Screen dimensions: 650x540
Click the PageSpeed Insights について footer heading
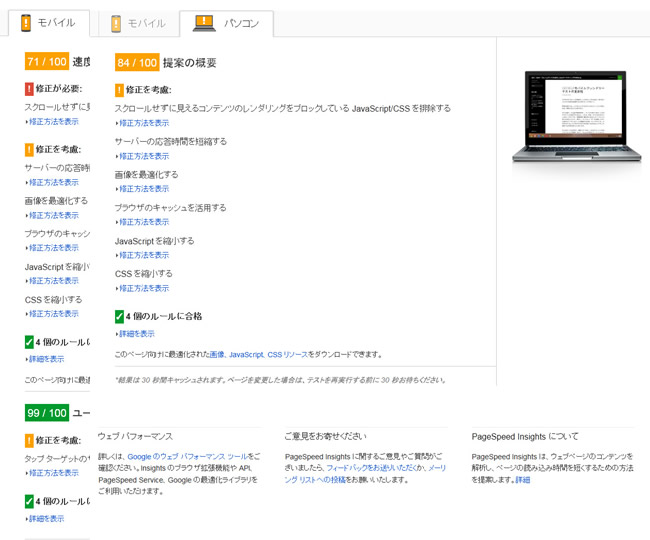pyautogui.click(x=524, y=437)
